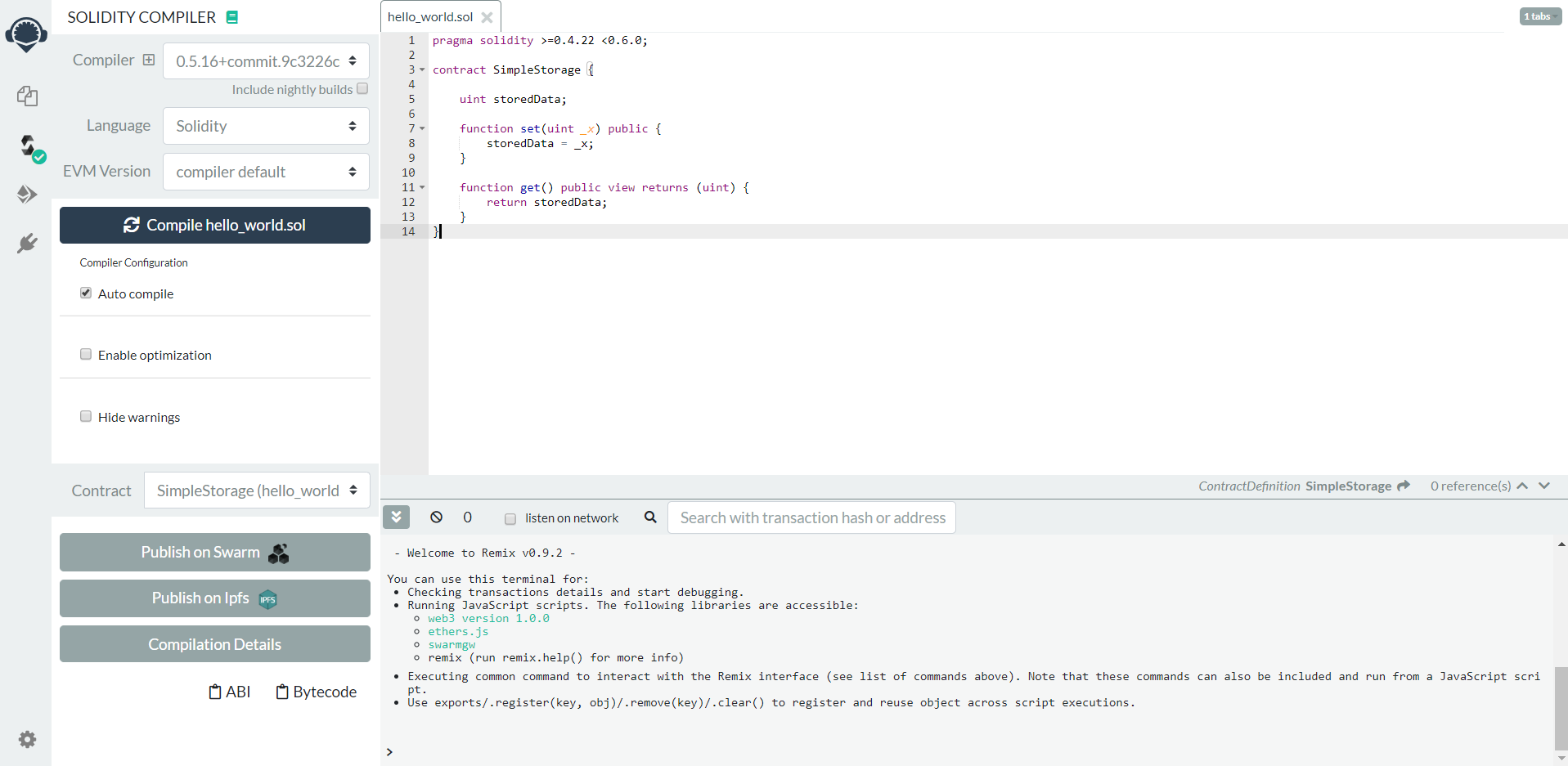Open EVM Version compiler default dropdown
This screenshot has height=766, width=1568.
pos(266,172)
